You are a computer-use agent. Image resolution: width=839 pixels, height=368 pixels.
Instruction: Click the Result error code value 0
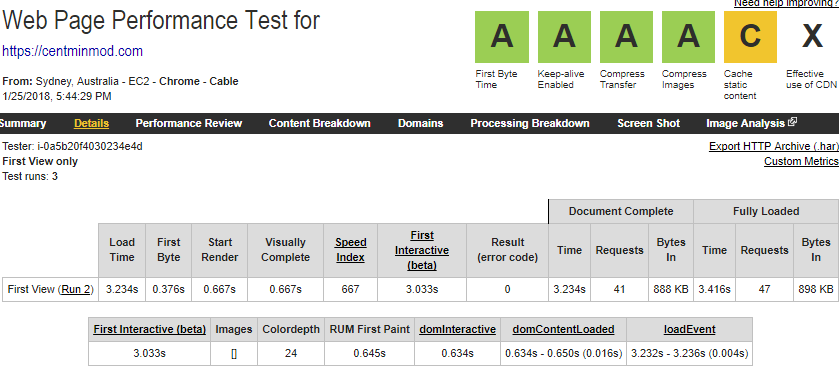(x=507, y=290)
